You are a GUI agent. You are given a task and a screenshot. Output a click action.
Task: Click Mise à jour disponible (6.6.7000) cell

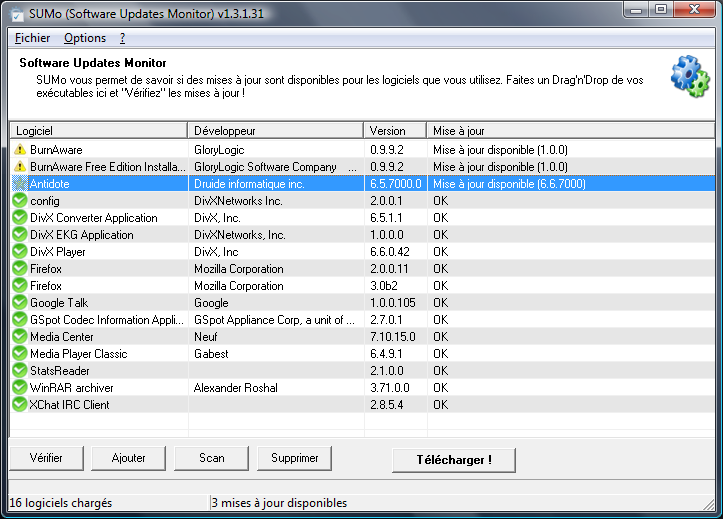pos(509,184)
